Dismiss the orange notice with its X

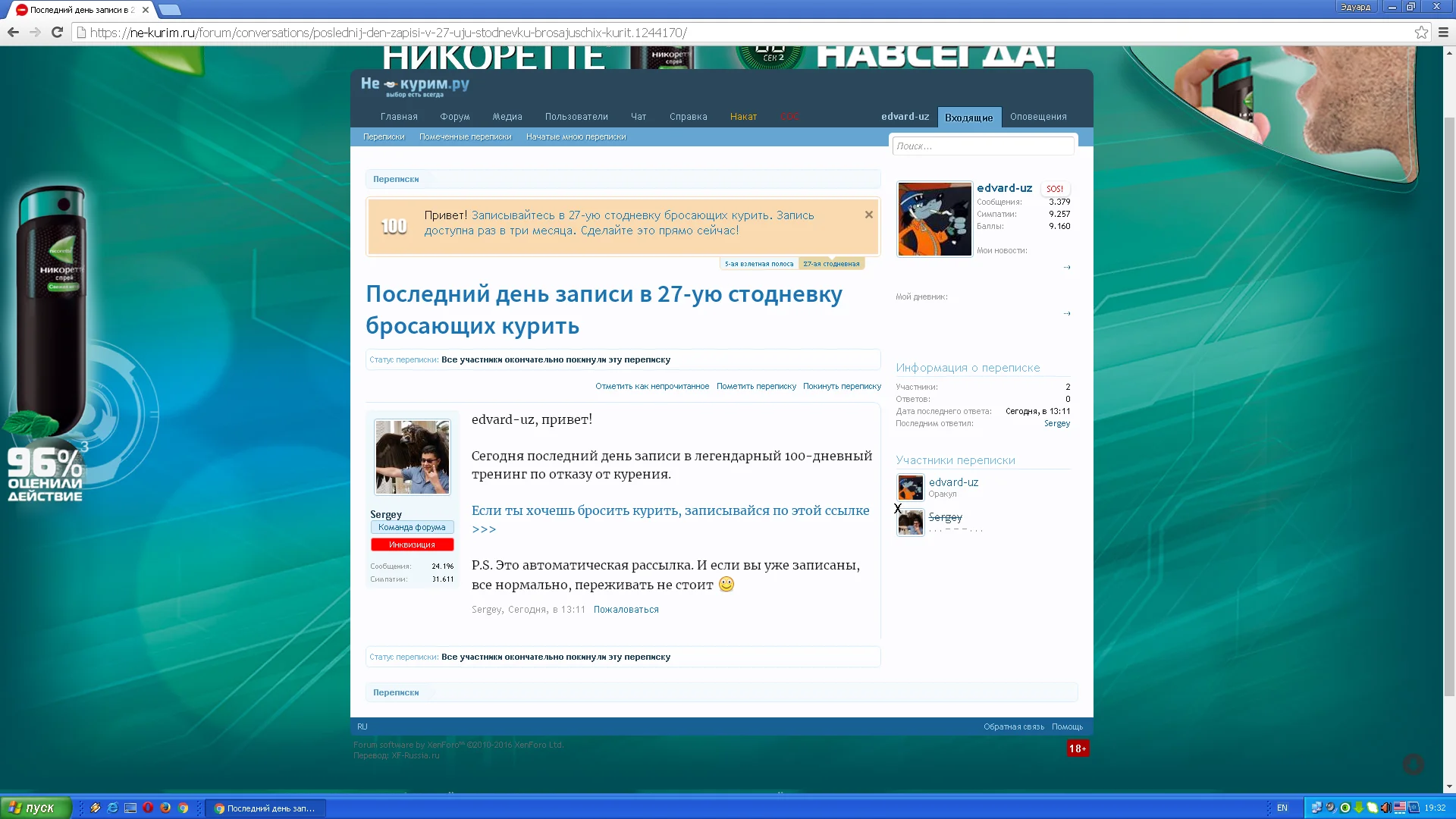[x=869, y=215]
